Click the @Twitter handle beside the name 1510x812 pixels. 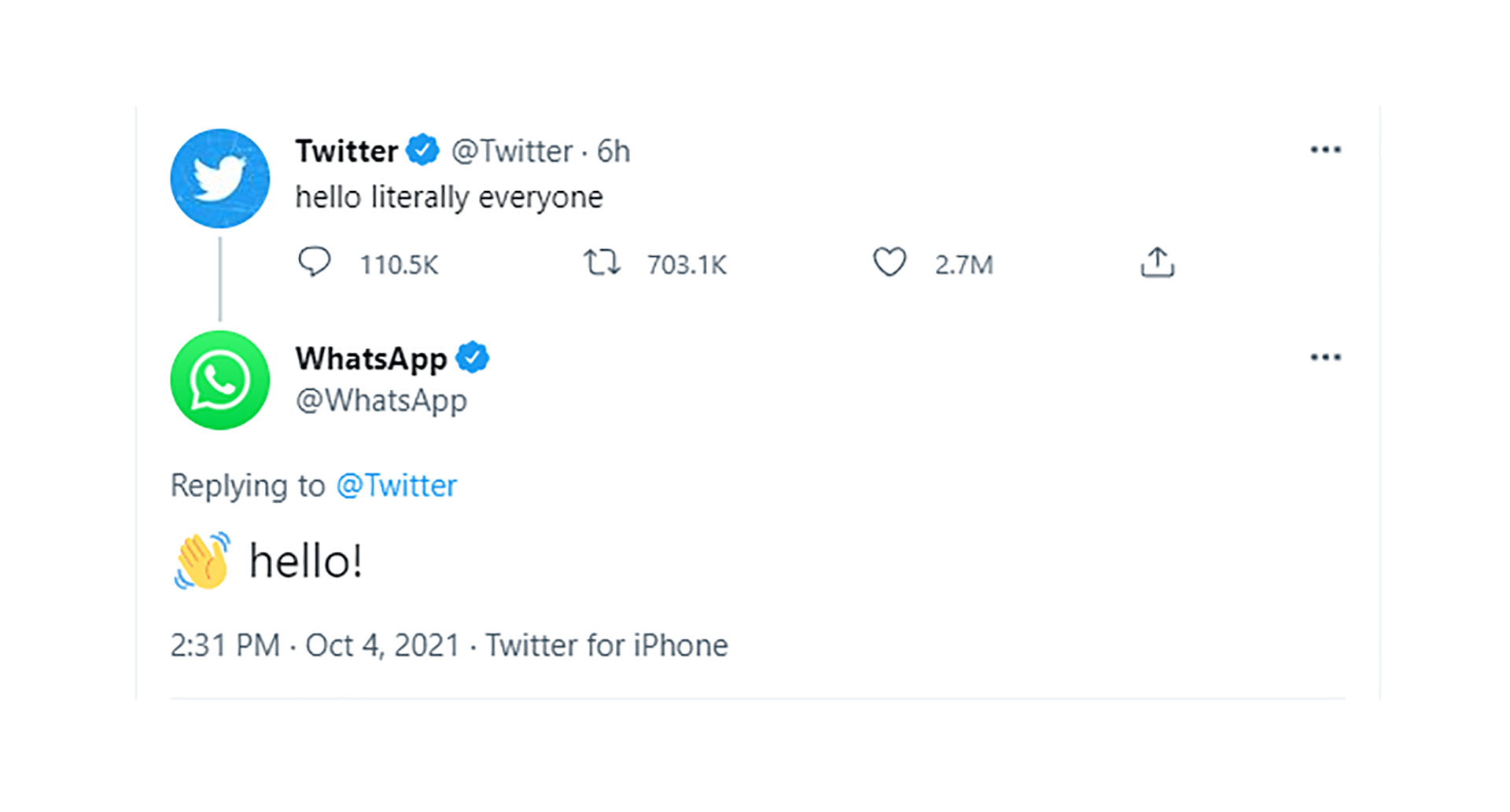[x=512, y=151]
